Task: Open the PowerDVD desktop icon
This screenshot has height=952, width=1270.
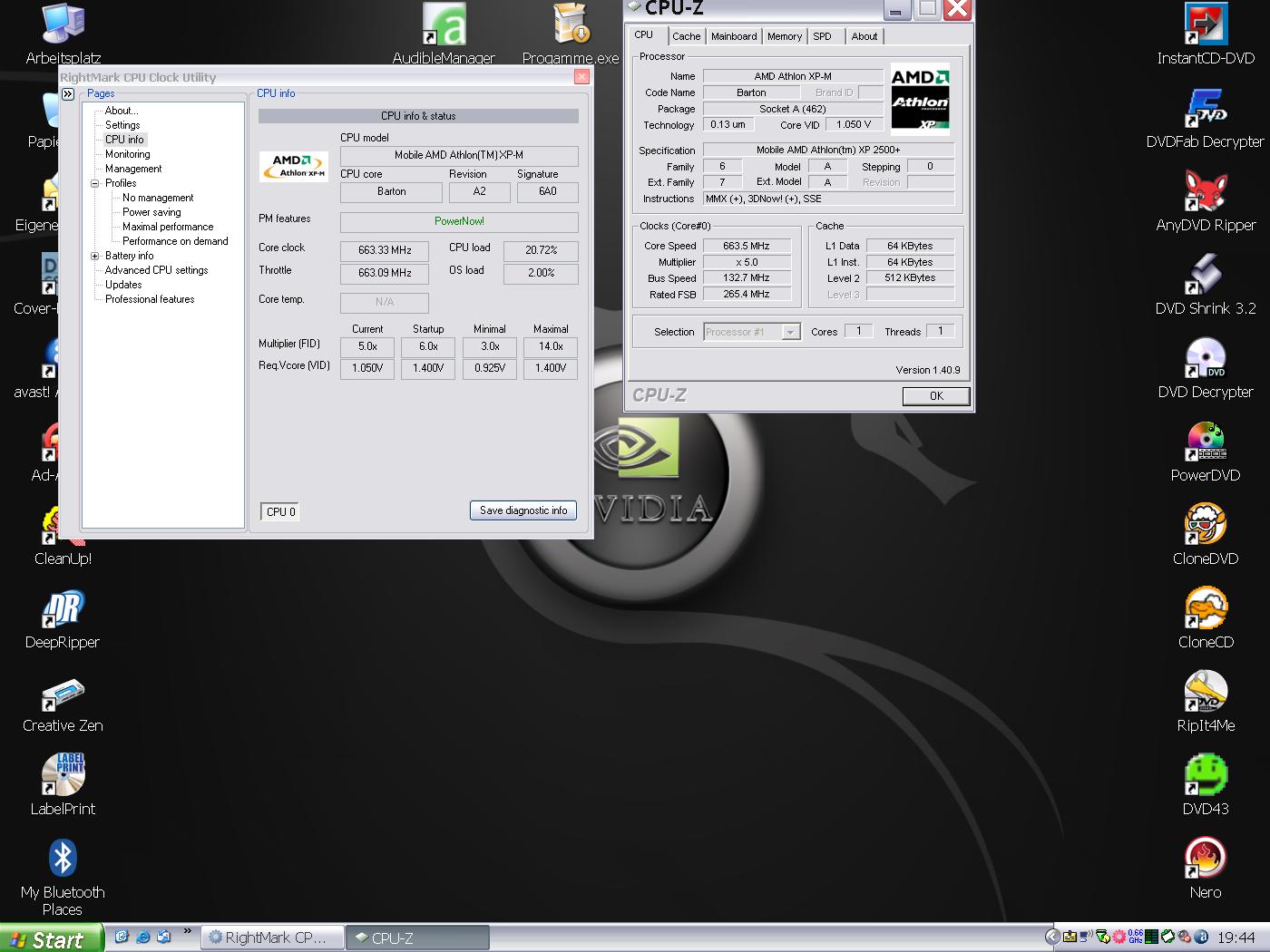Action: 1205,442
